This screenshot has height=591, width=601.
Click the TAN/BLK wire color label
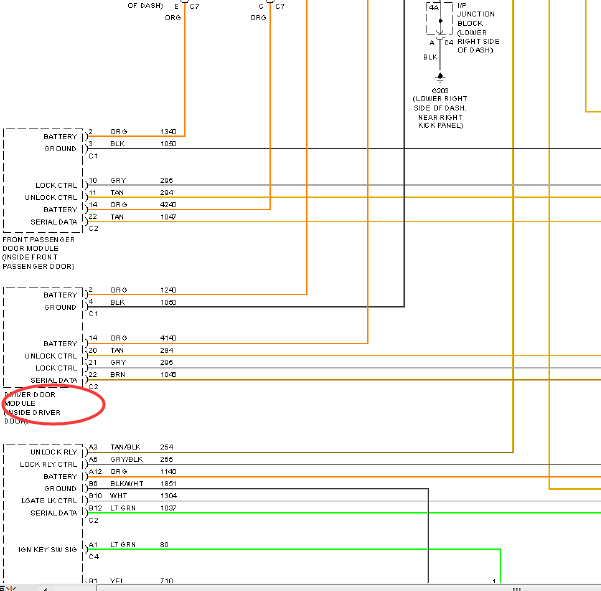click(x=125, y=447)
